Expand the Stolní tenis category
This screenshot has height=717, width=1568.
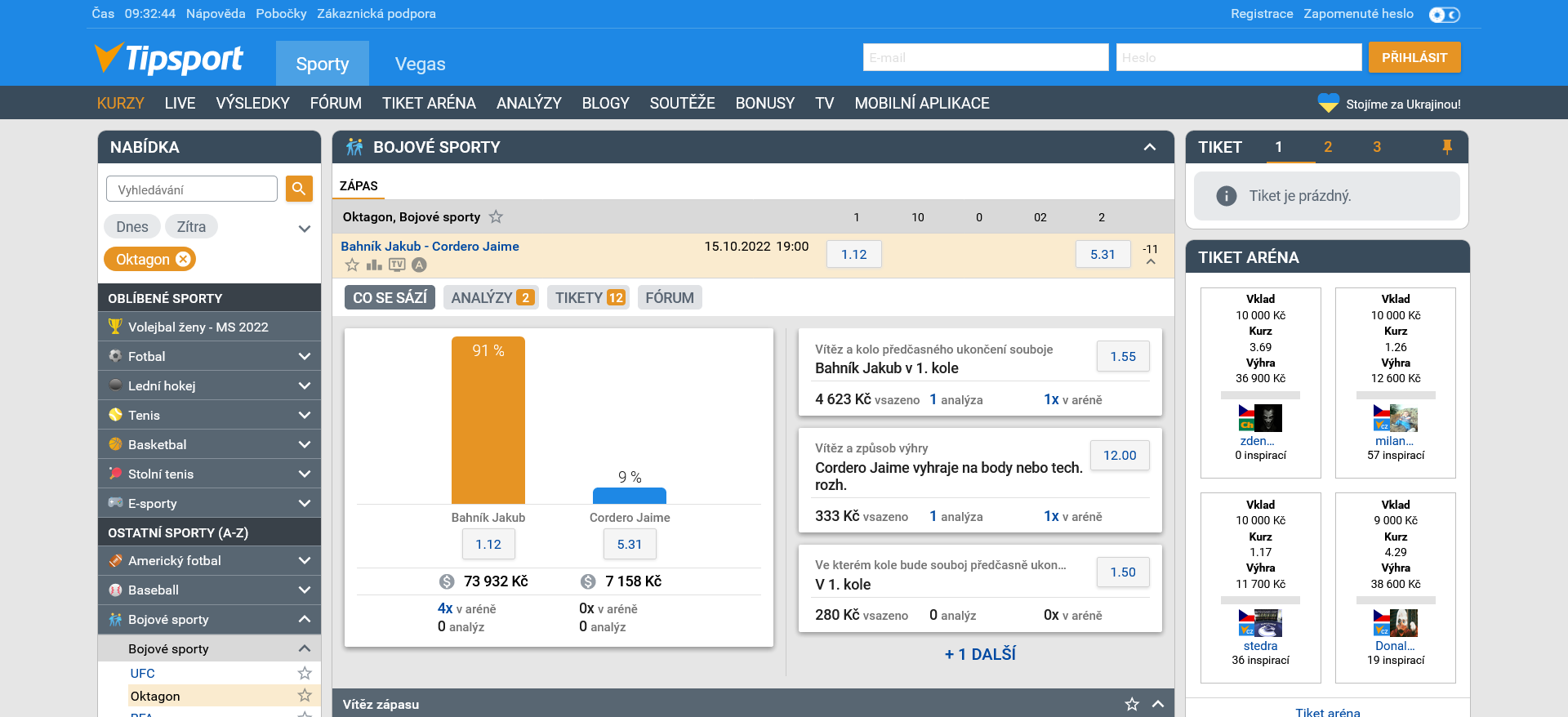point(305,474)
